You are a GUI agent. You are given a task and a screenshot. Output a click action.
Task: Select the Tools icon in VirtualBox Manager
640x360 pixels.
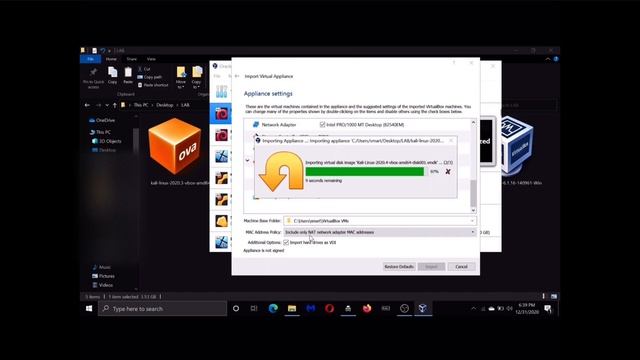click(222, 91)
